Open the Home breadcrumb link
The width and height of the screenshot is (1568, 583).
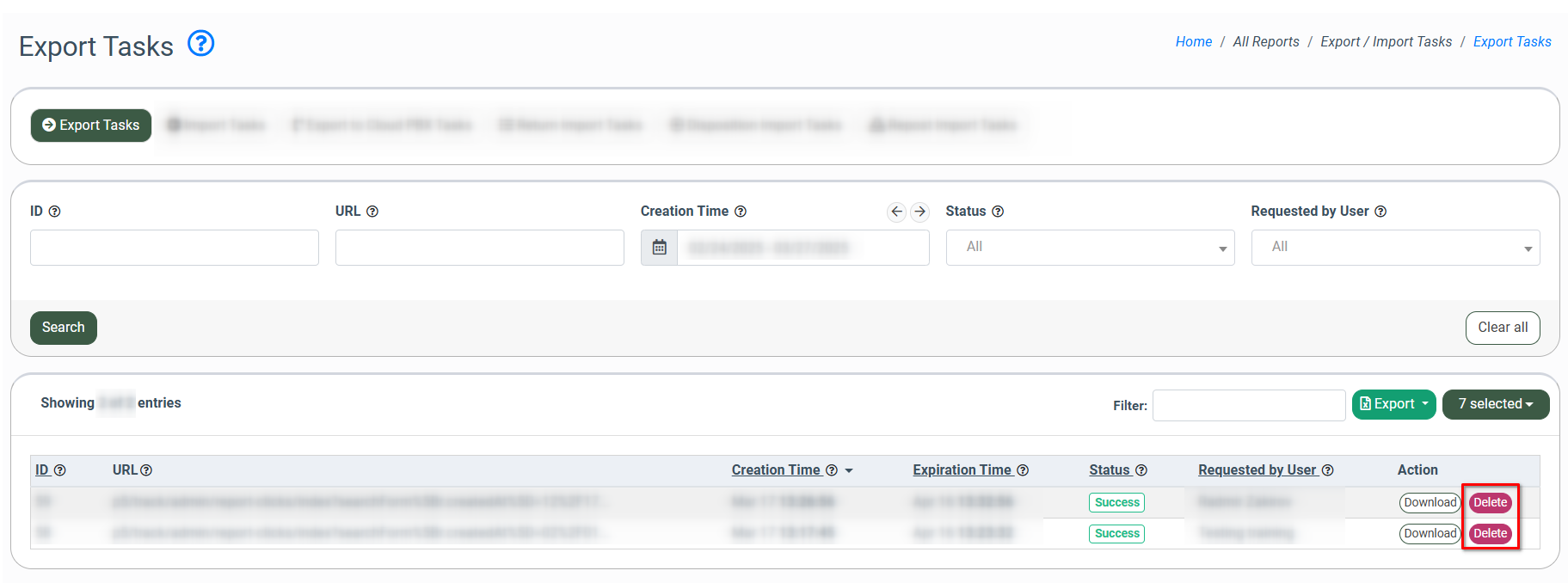1193,42
